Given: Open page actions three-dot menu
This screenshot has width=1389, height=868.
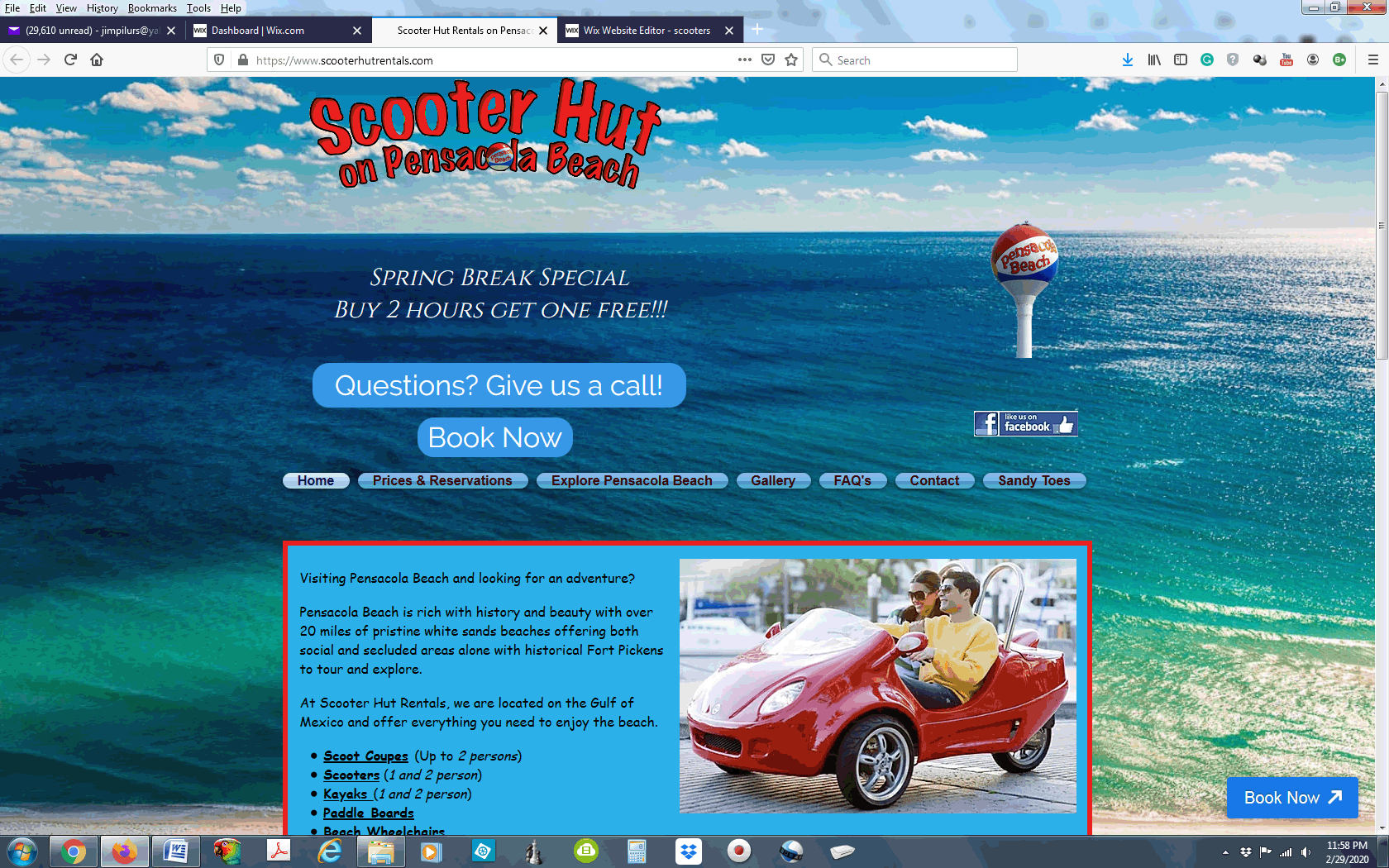Looking at the screenshot, I should (x=744, y=60).
